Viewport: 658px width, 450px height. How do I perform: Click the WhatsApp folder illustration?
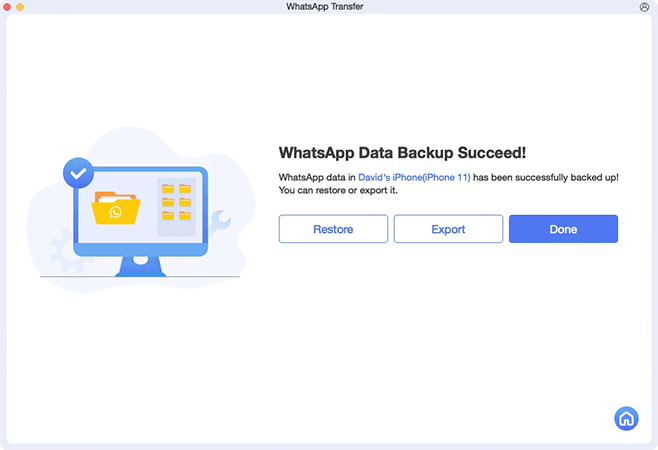pyautogui.click(x=116, y=208)
